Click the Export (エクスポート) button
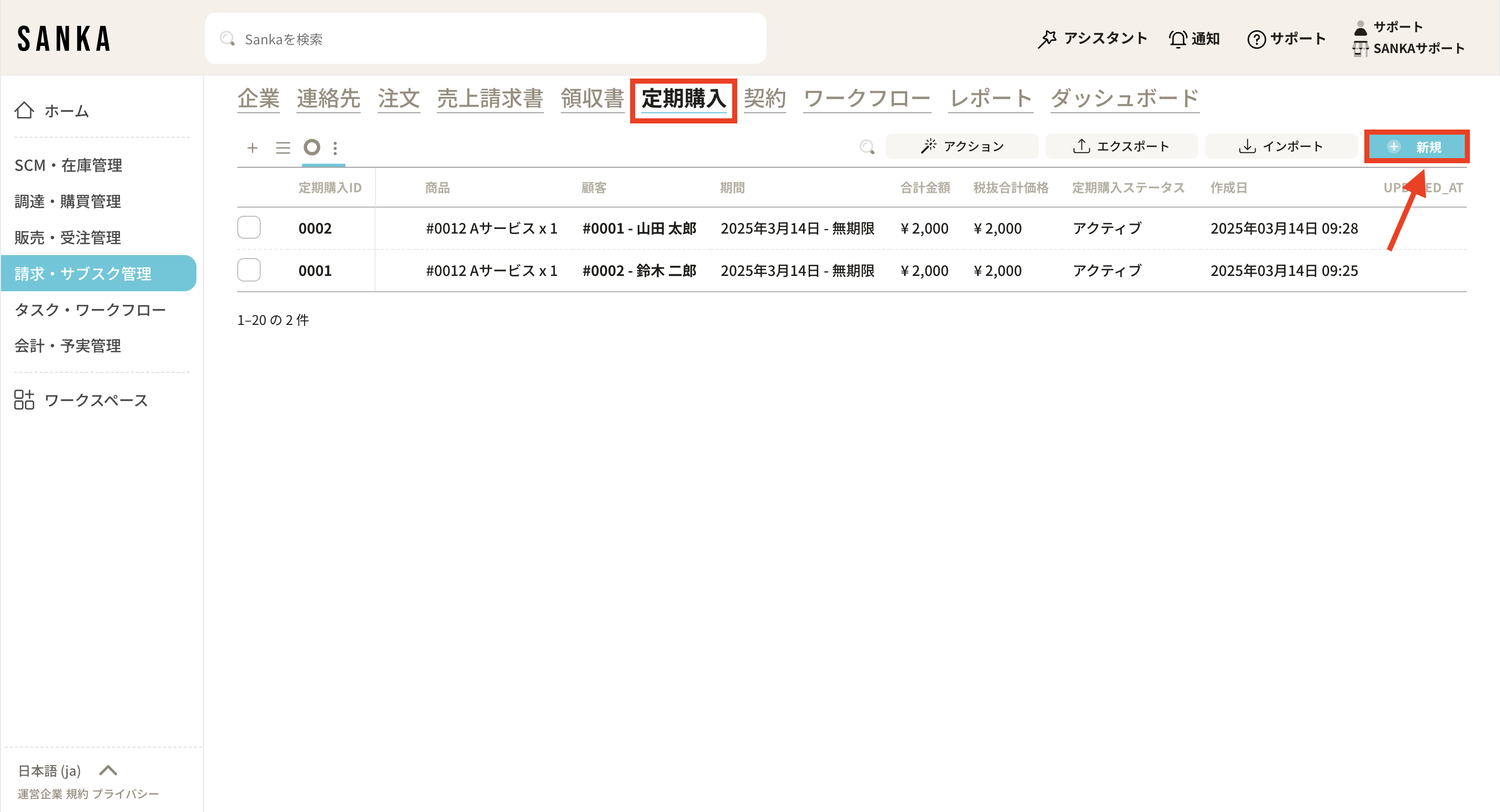This screenshot has height=812, width=1500. click(1121, 146)
